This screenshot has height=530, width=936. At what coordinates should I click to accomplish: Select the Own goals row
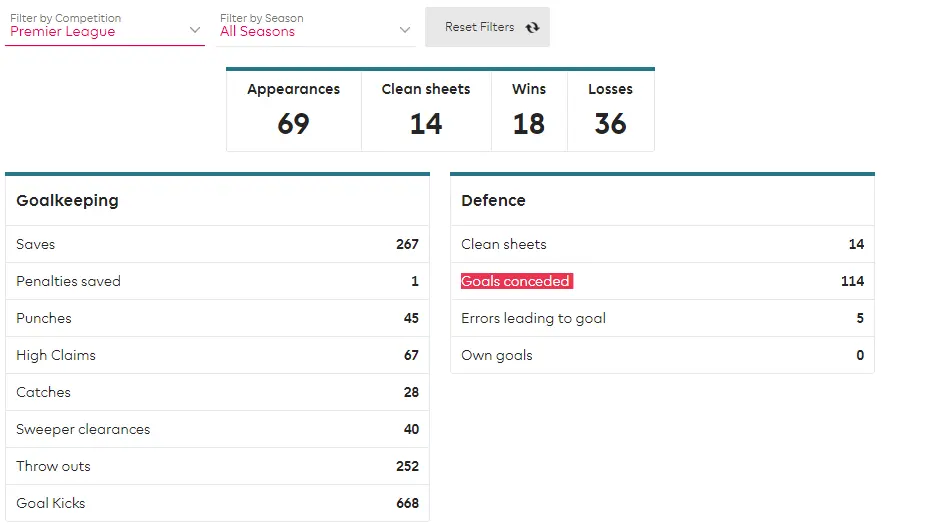(662, 355)
